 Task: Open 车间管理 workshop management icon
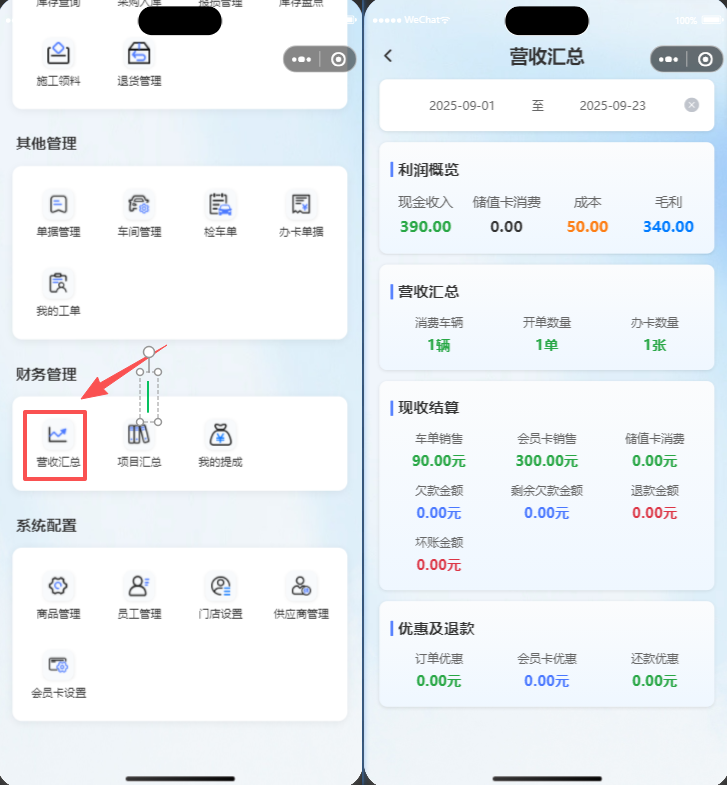(x=139, y=204)
